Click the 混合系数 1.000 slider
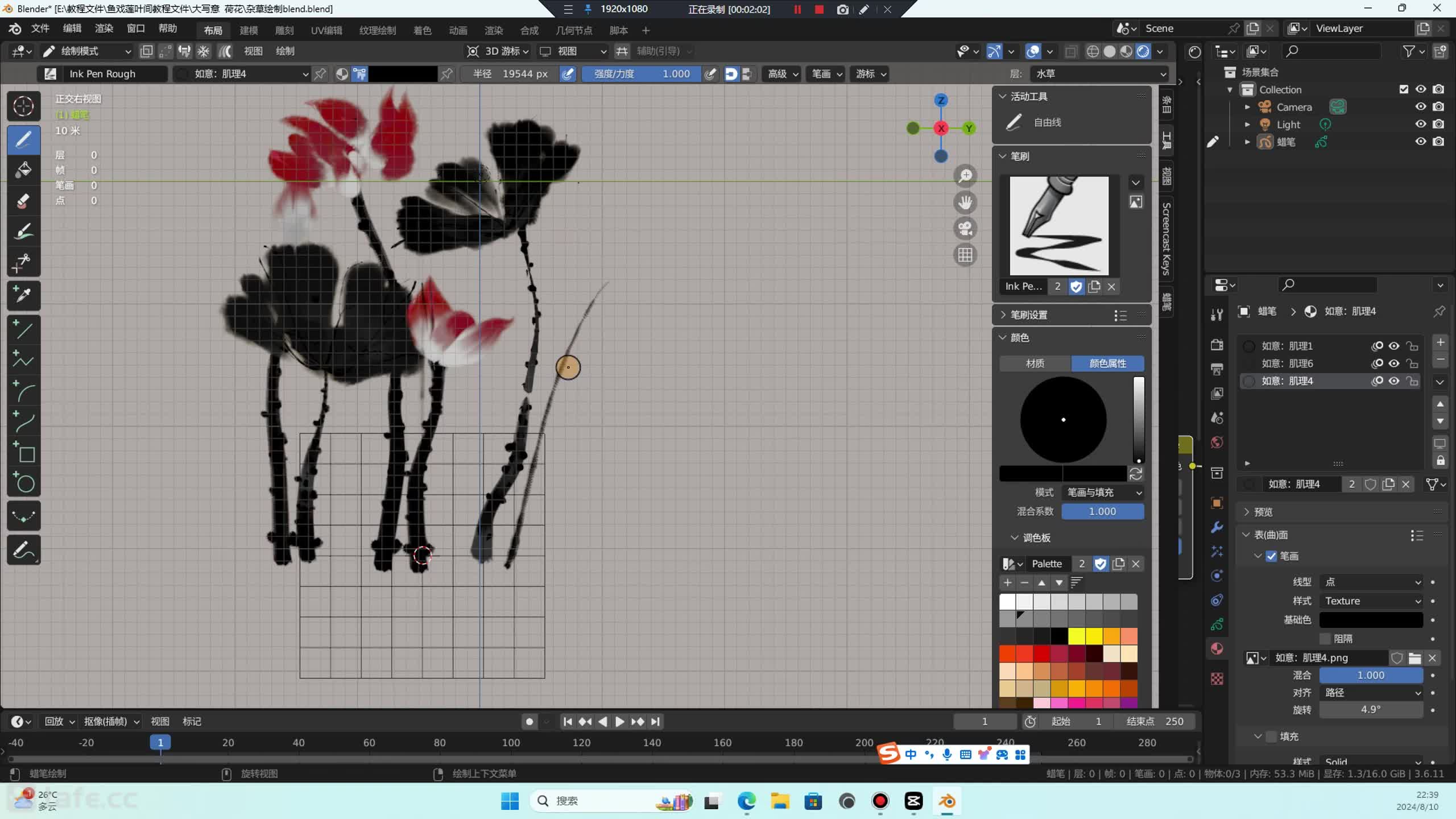Image resolution: width=1456 pixels, height=819 pixels. point(1103,512)
